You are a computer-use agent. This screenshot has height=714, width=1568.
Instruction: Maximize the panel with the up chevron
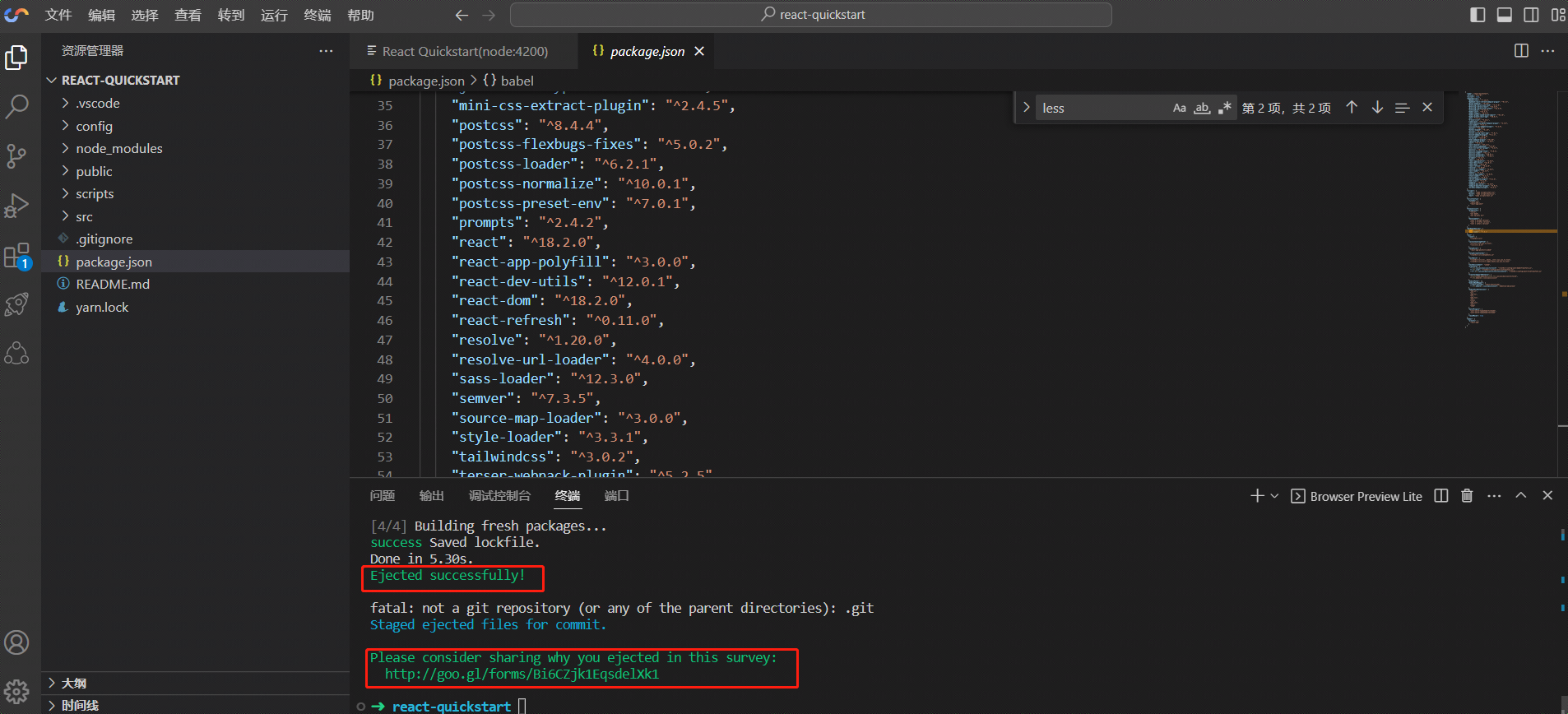tap(1521, 496)
